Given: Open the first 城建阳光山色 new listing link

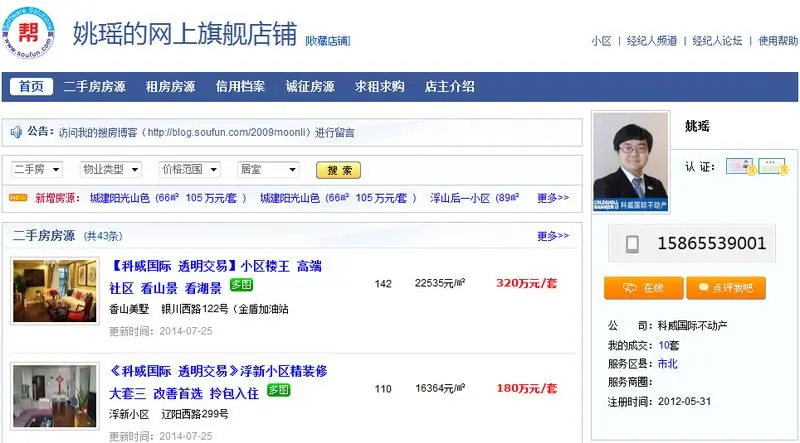Looking at the screenshot, I should coord(168,198).
